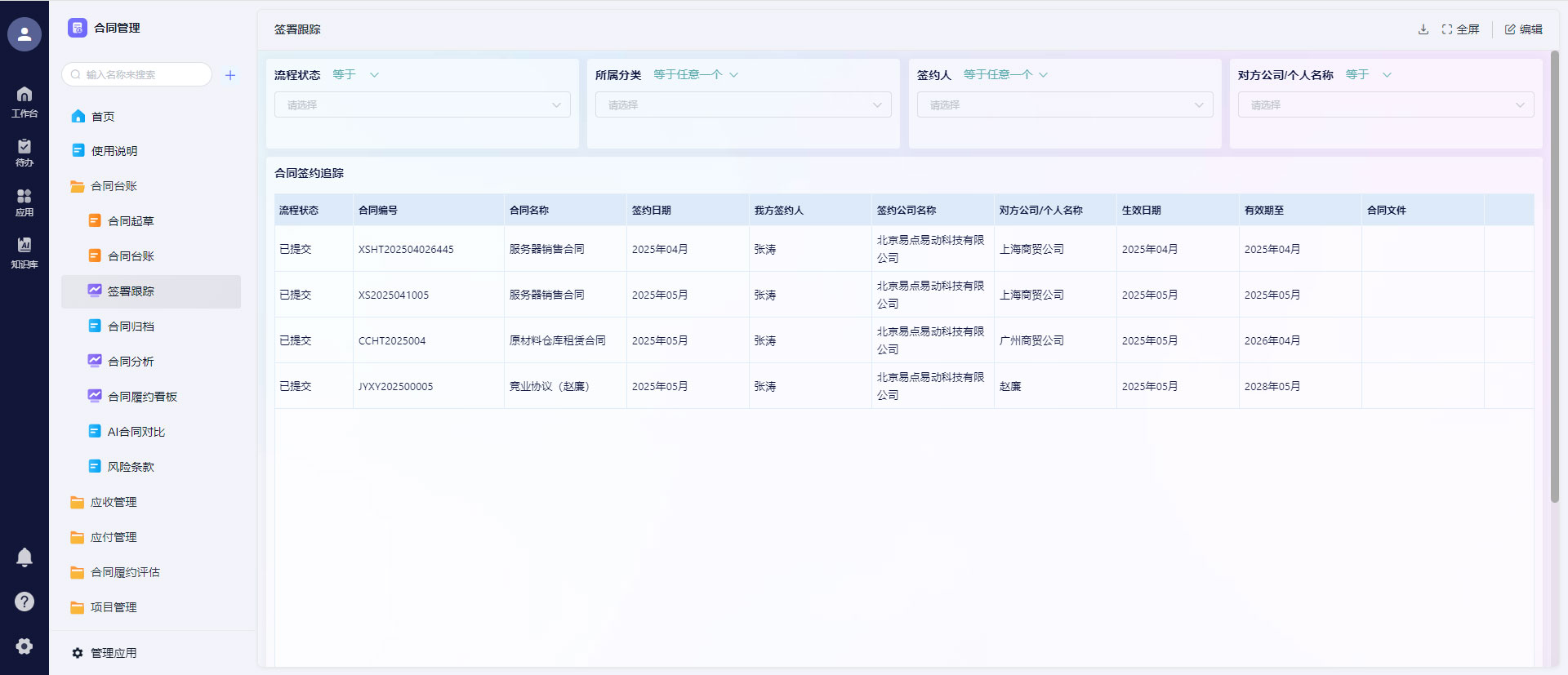Open settings gear in left rail
The image size is (1568, 675).
click(24, 646)
